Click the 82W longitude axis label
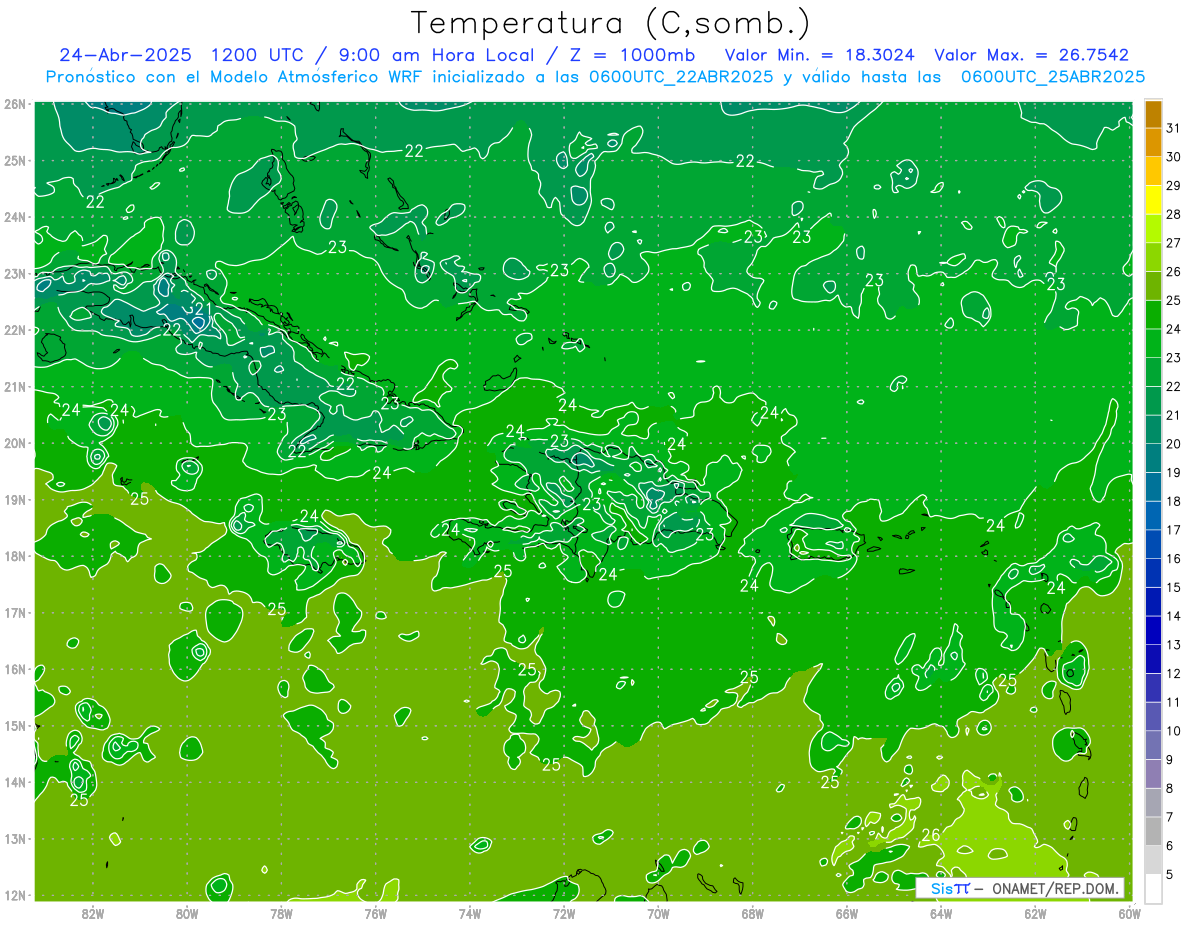 coord(93,913)
